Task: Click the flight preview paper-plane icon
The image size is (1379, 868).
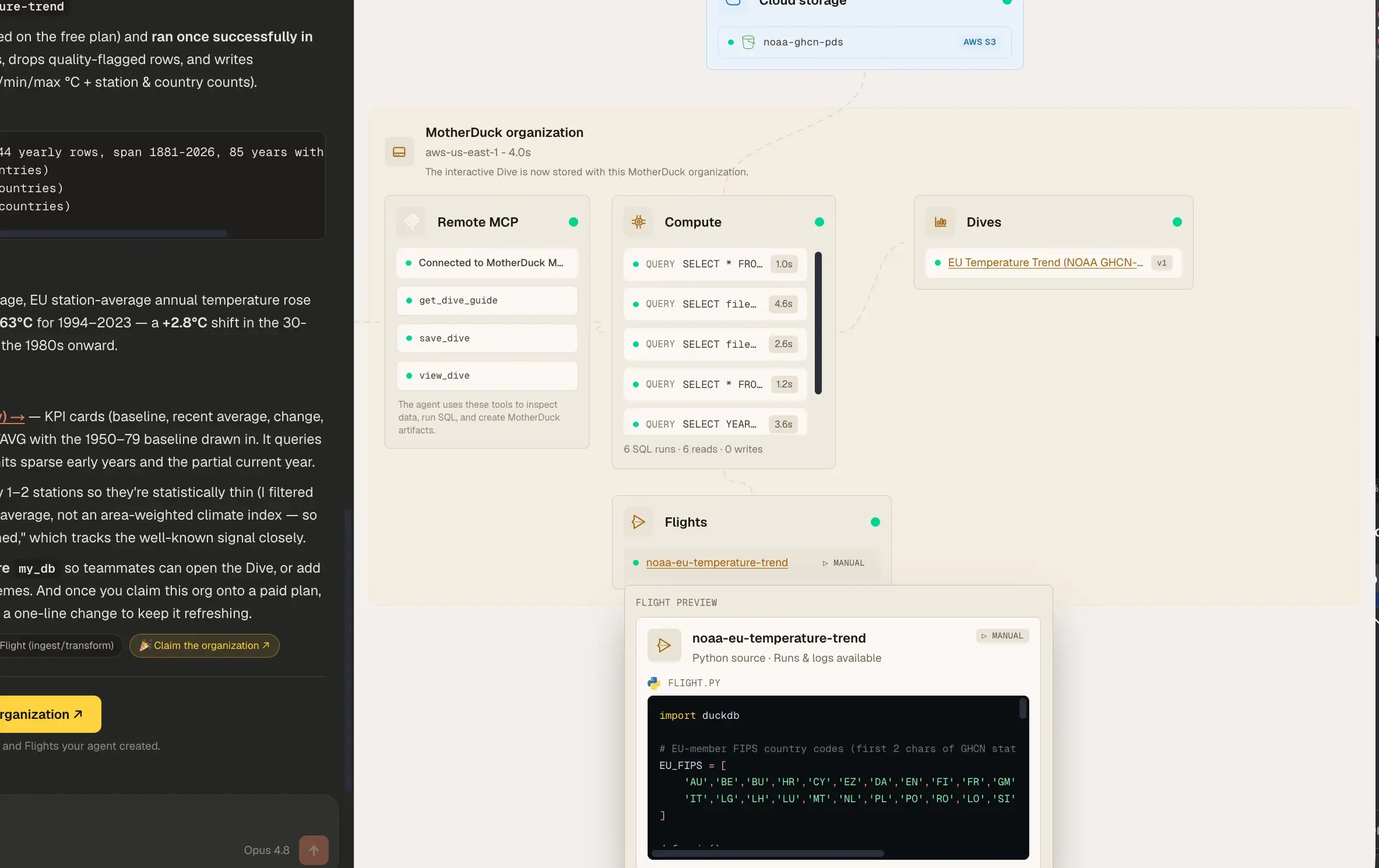Action: tap(664, 645)
